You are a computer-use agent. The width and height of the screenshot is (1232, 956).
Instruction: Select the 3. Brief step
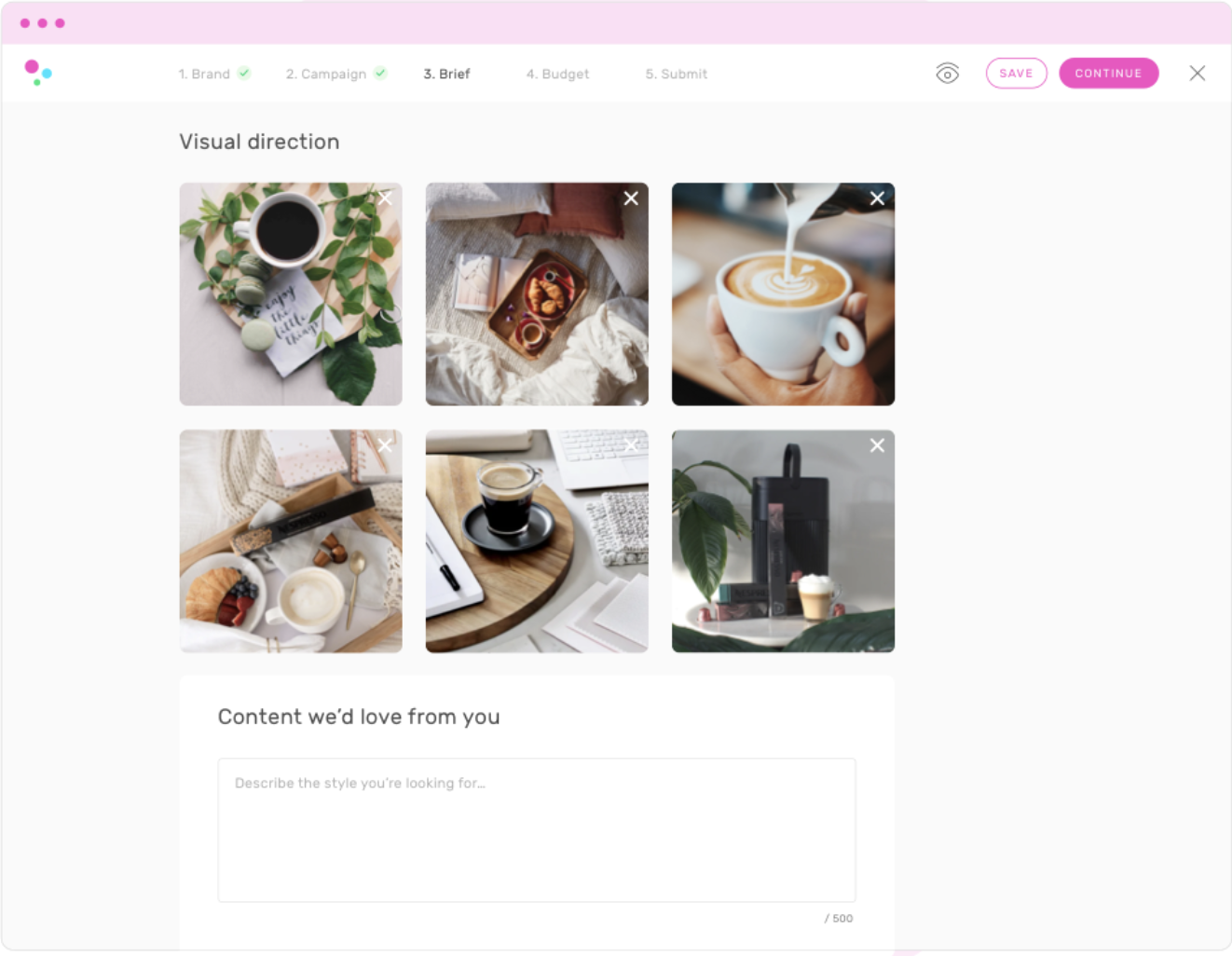point(447,74)
